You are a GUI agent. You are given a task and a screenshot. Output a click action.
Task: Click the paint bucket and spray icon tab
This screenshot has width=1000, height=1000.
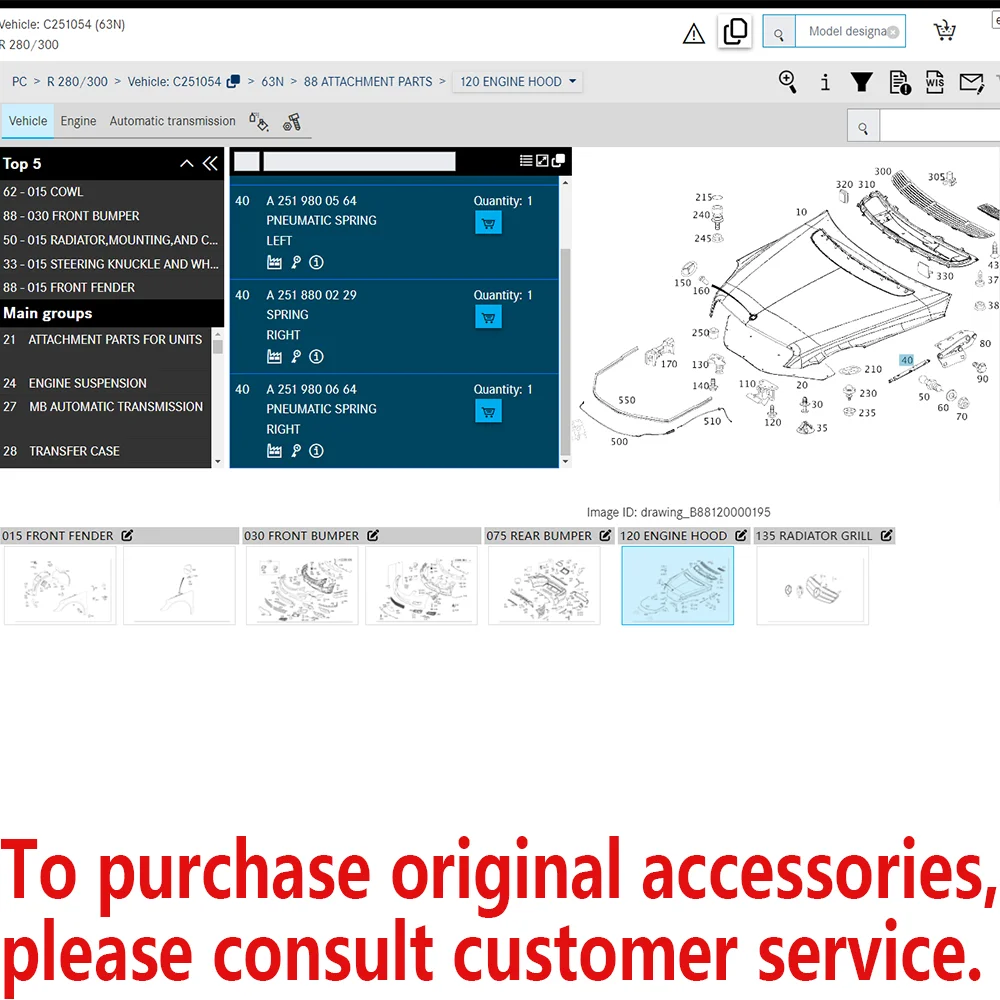point(258,121)
